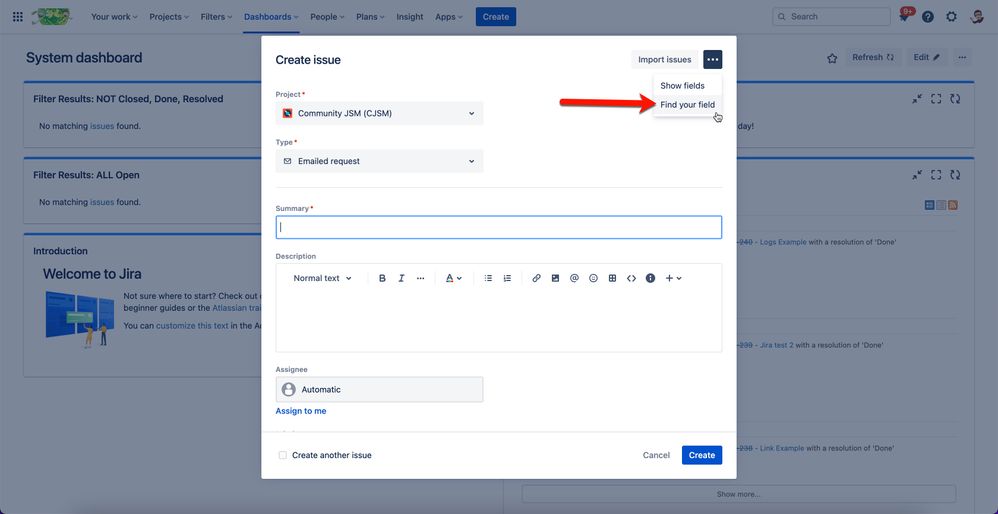The image size is (998, 514).
Task: Open the dashboard three-dot menu
Action: (x=962, y=57)
